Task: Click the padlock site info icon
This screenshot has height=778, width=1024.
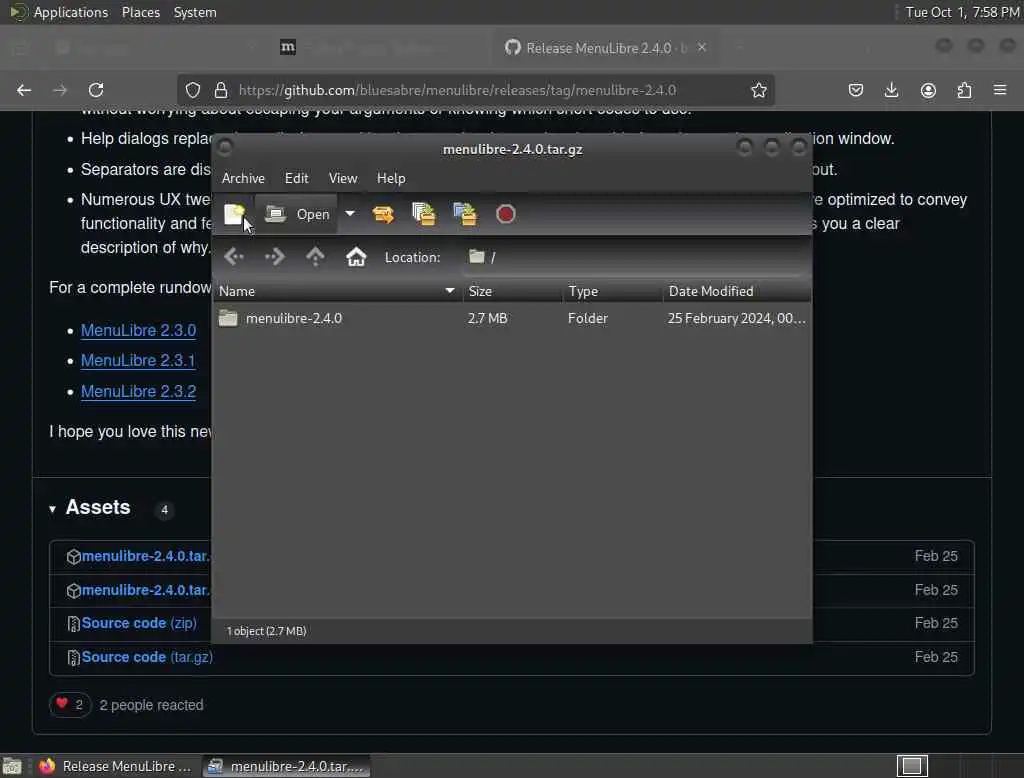Action: [221, 90]
